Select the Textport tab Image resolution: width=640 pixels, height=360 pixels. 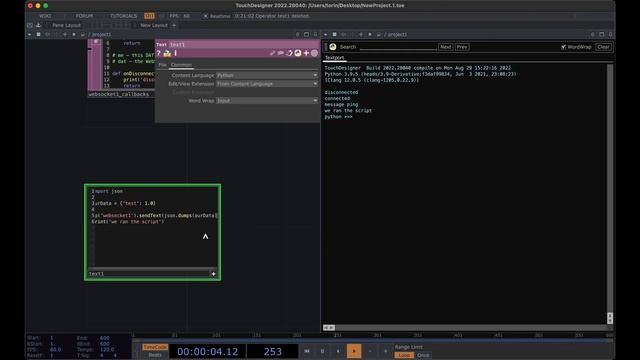pos(334,58)
